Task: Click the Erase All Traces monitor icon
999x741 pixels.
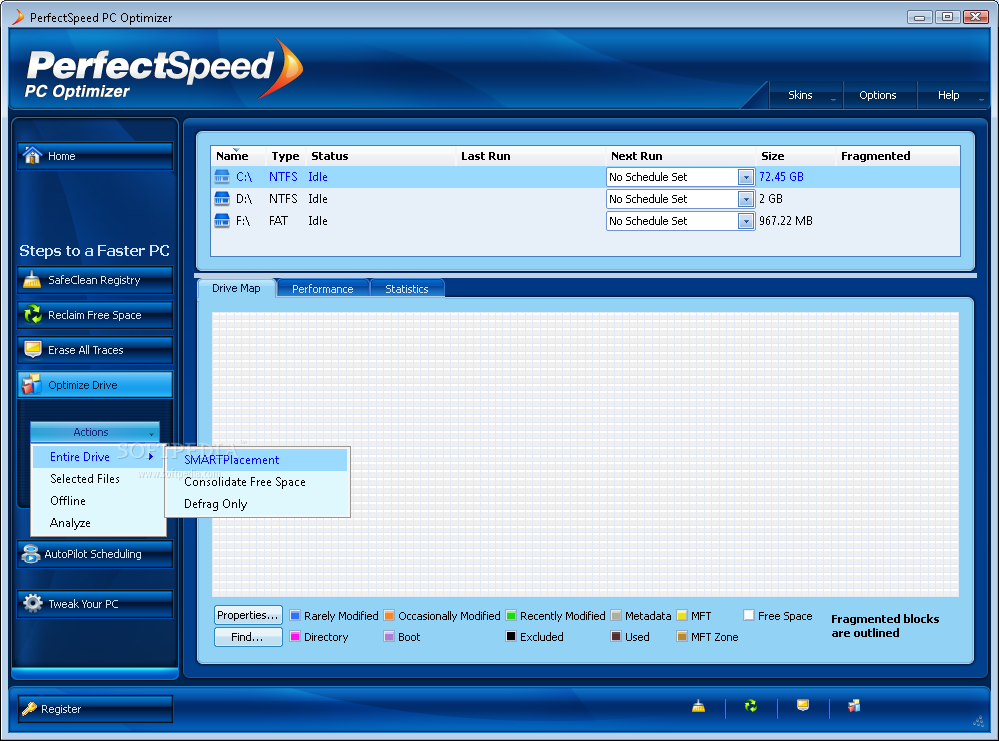Action: pyautogui.click(x=32, y=349)
